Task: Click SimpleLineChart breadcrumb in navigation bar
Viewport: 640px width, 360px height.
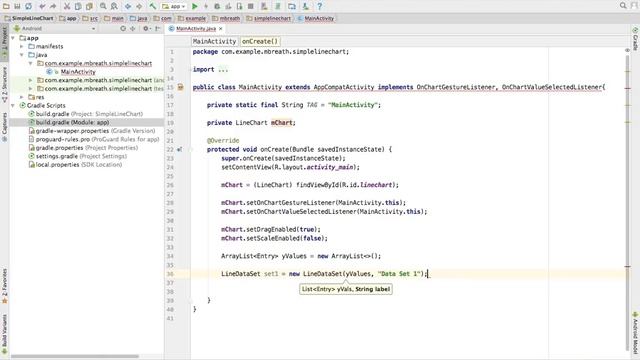Action: tap(29, 18)
